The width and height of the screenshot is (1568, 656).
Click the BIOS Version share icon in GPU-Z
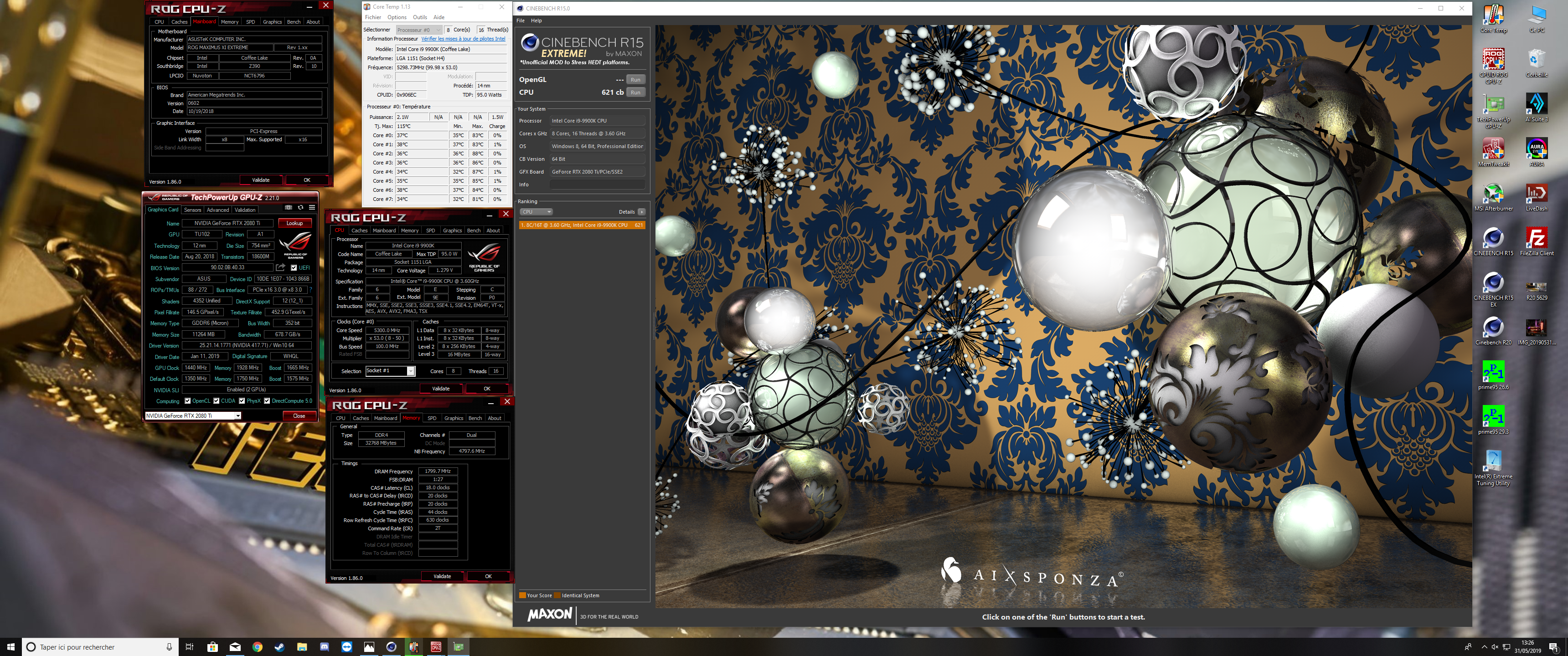(281, 268)
